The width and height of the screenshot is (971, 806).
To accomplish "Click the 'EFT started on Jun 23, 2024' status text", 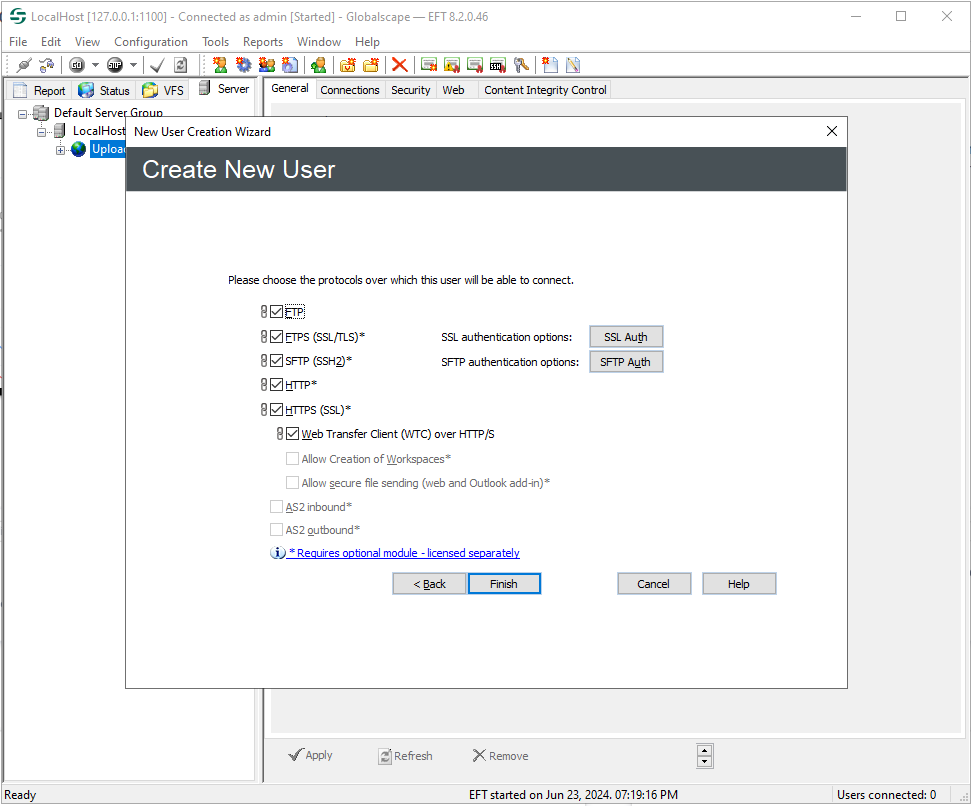I will coord(573,795).
